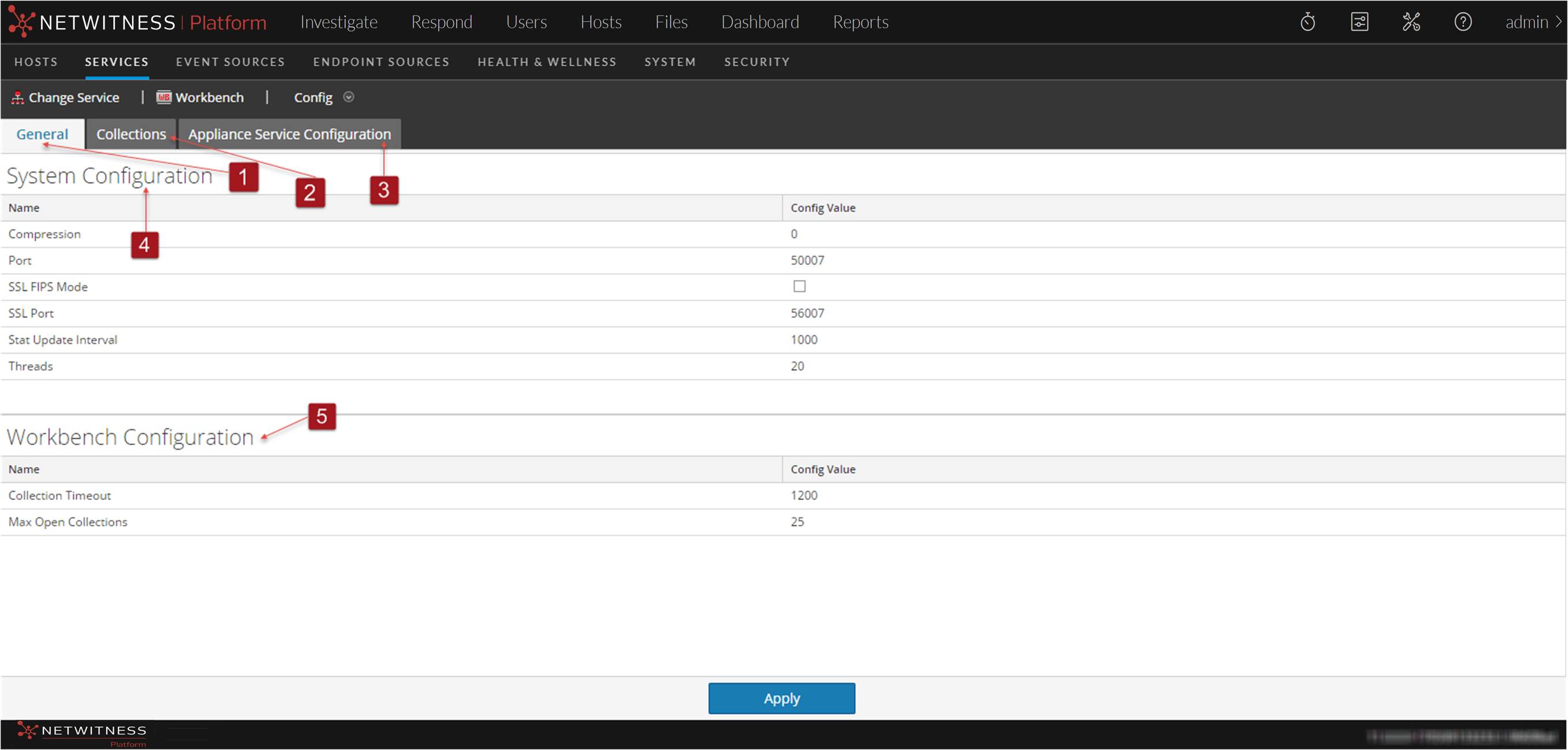Open the notifications settings panel icon
The image size is (1568, 750).
point(1359,23)
